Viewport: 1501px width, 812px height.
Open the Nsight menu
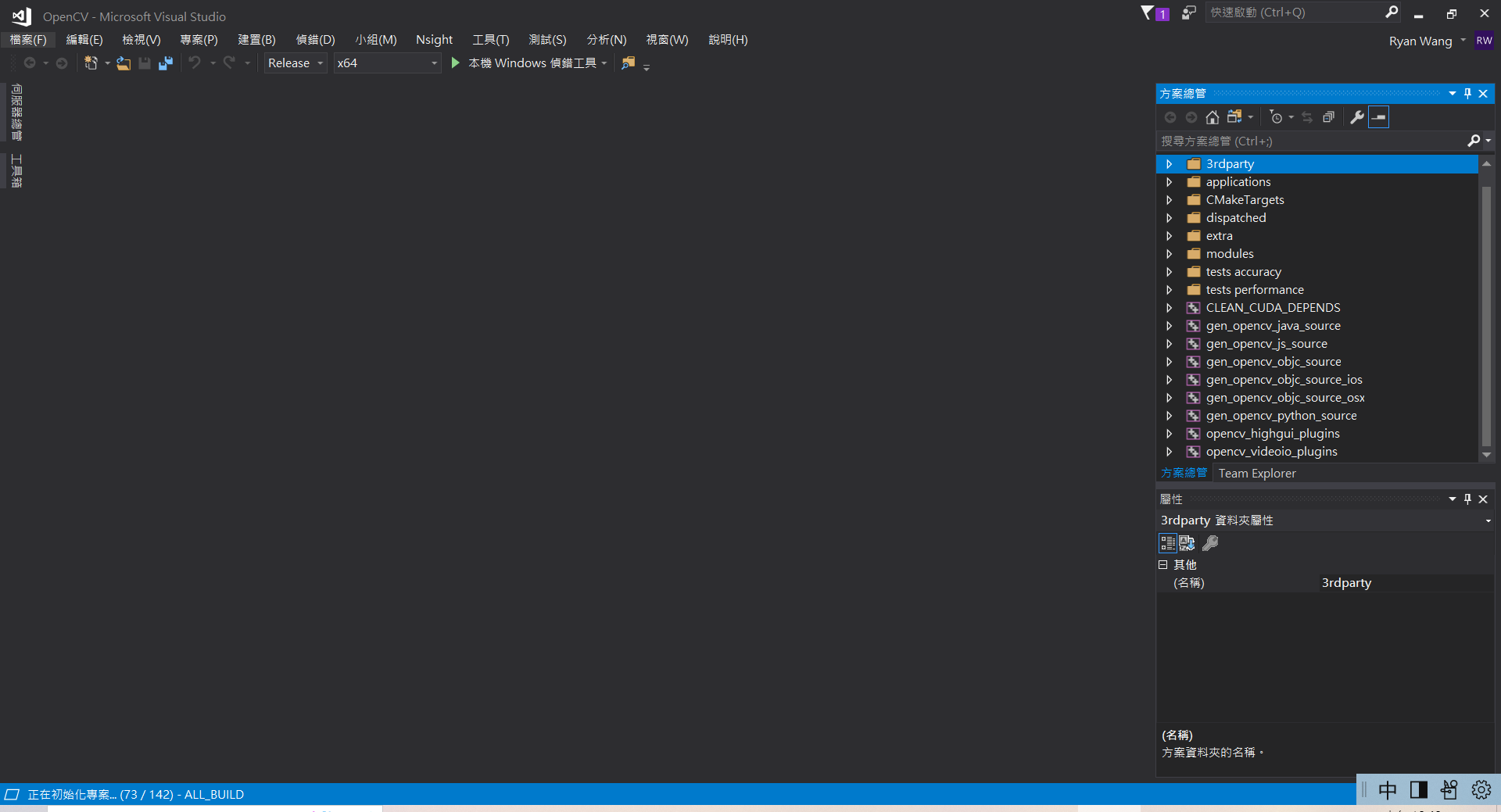click(434, 40)
